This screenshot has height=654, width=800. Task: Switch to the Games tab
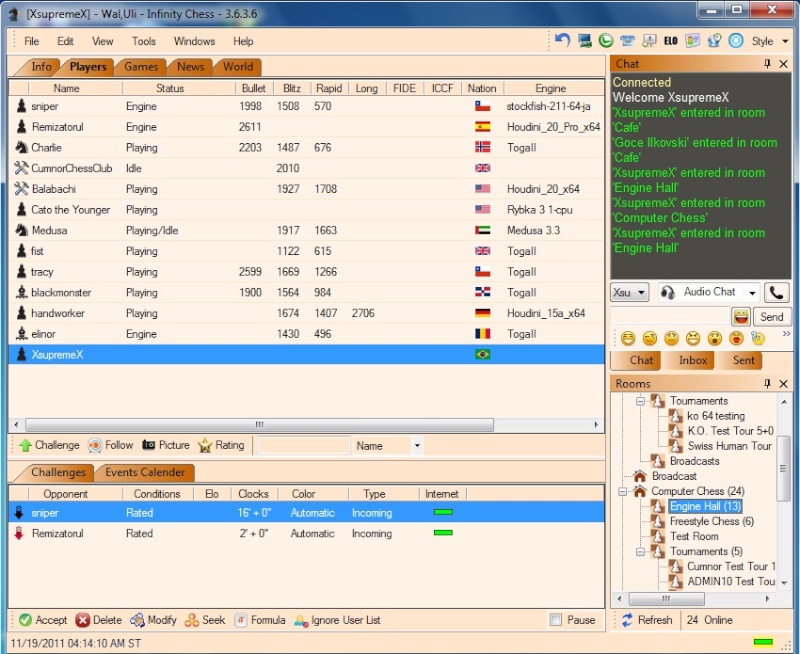click(141, 67)
